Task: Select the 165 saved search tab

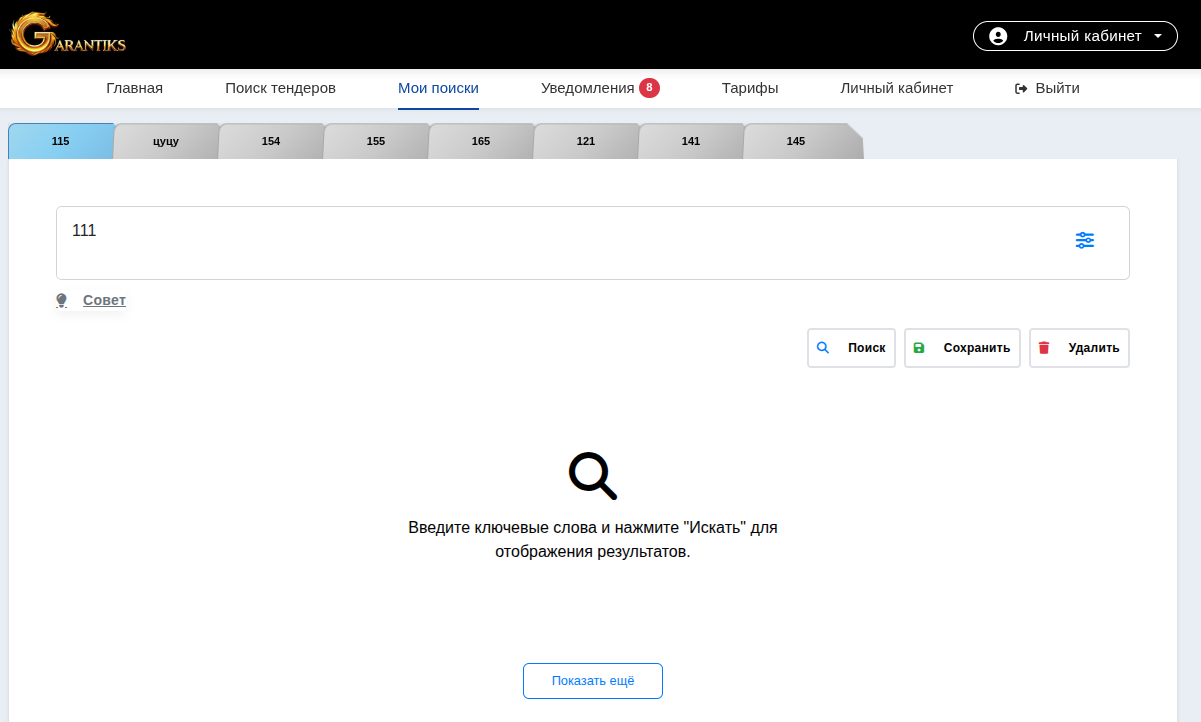Action: 481,141
